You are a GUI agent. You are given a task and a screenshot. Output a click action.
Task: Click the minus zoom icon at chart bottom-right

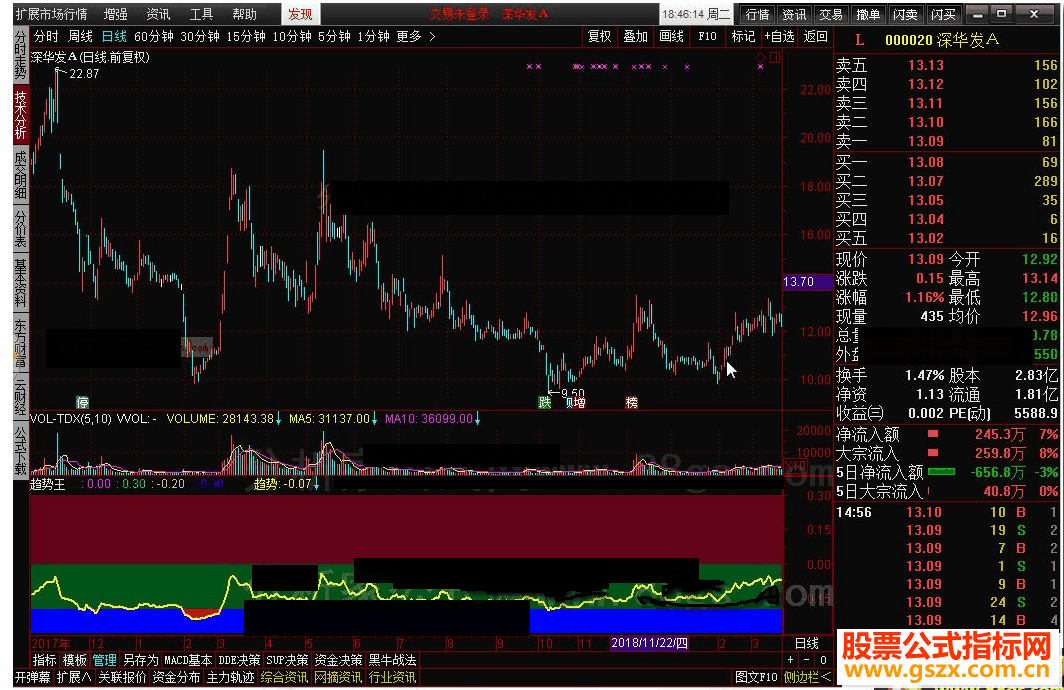(806, 659)
